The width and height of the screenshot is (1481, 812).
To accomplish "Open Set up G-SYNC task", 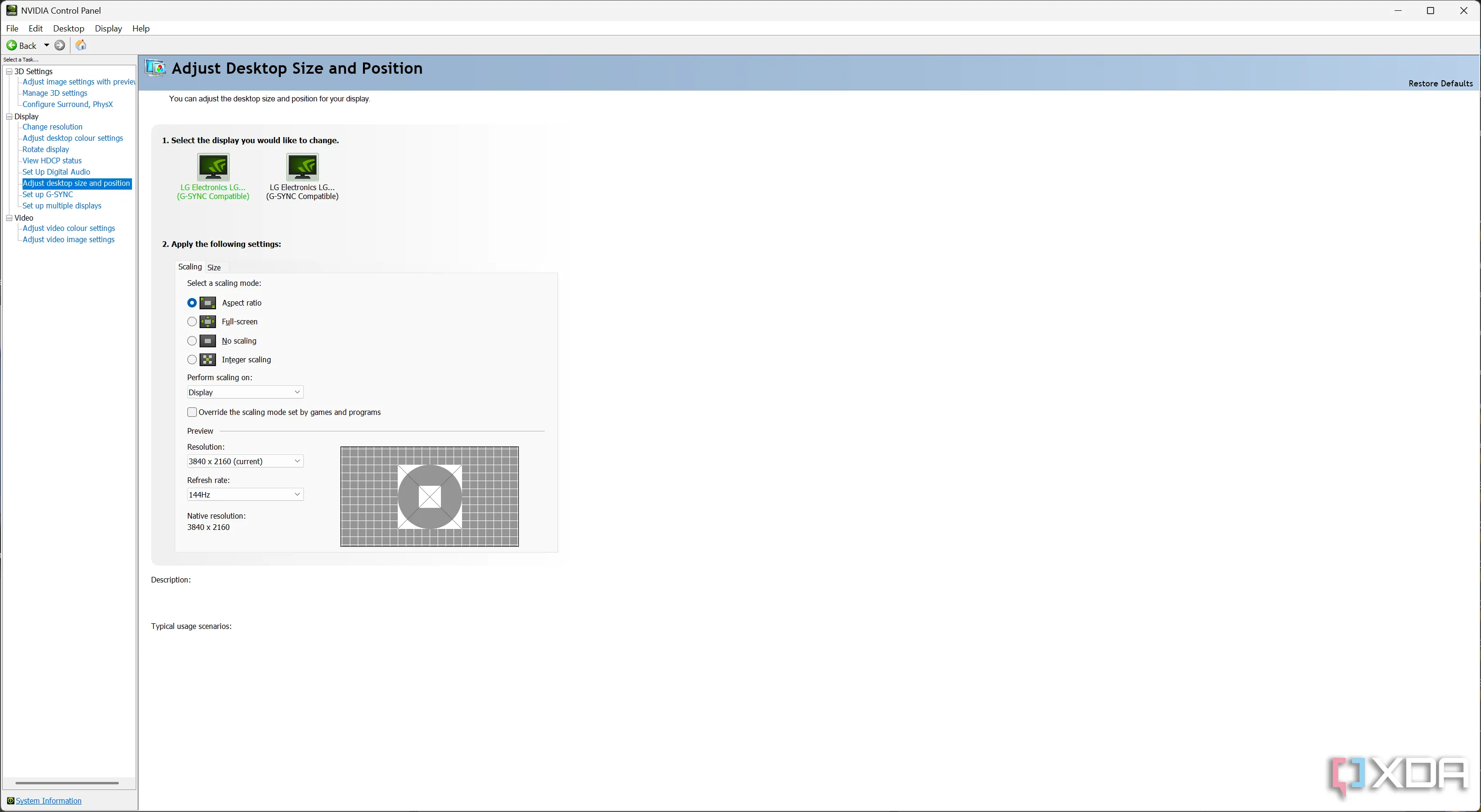I will tap(48, 194).
